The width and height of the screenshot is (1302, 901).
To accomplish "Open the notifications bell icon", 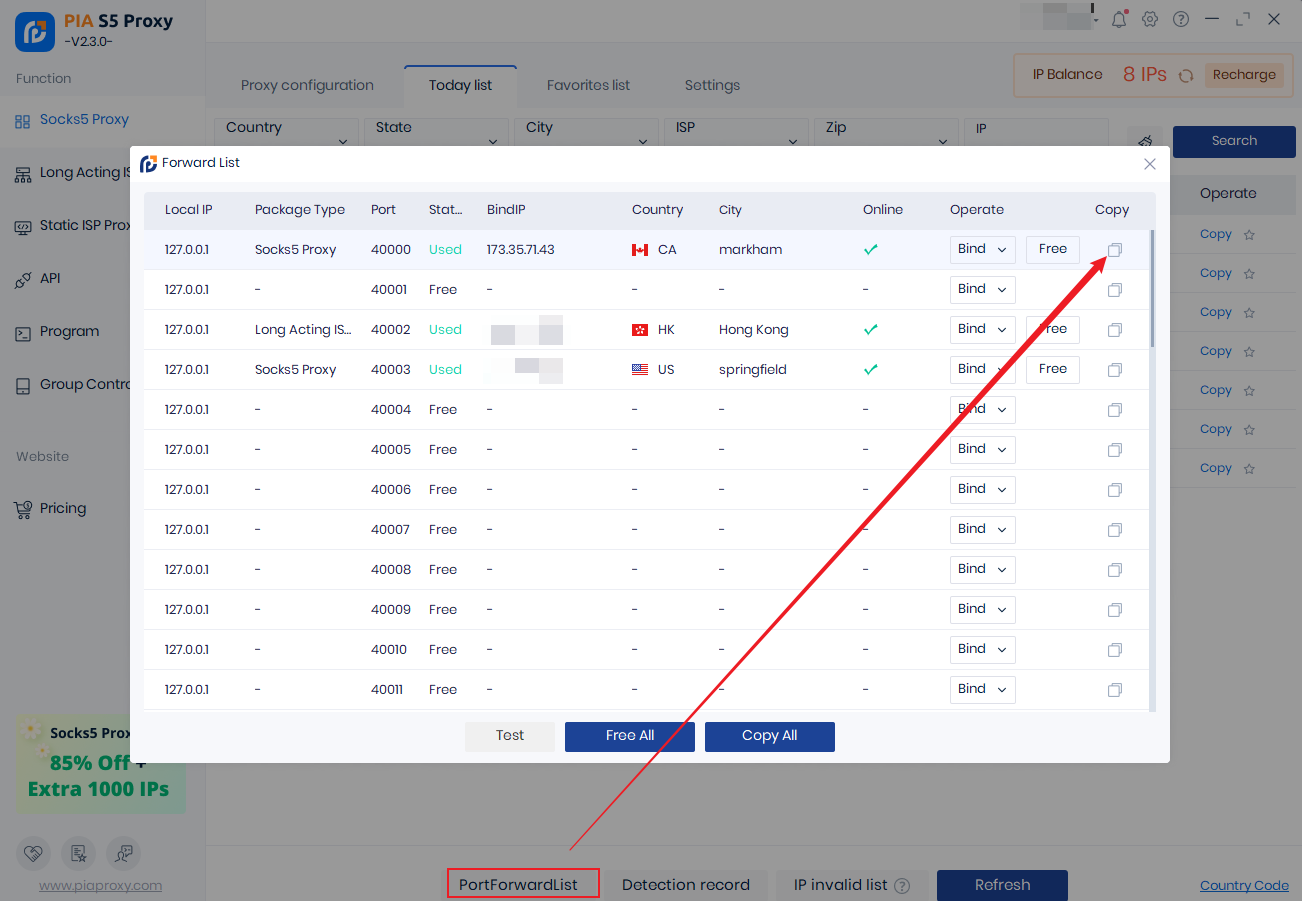I will click(1119, 20).
